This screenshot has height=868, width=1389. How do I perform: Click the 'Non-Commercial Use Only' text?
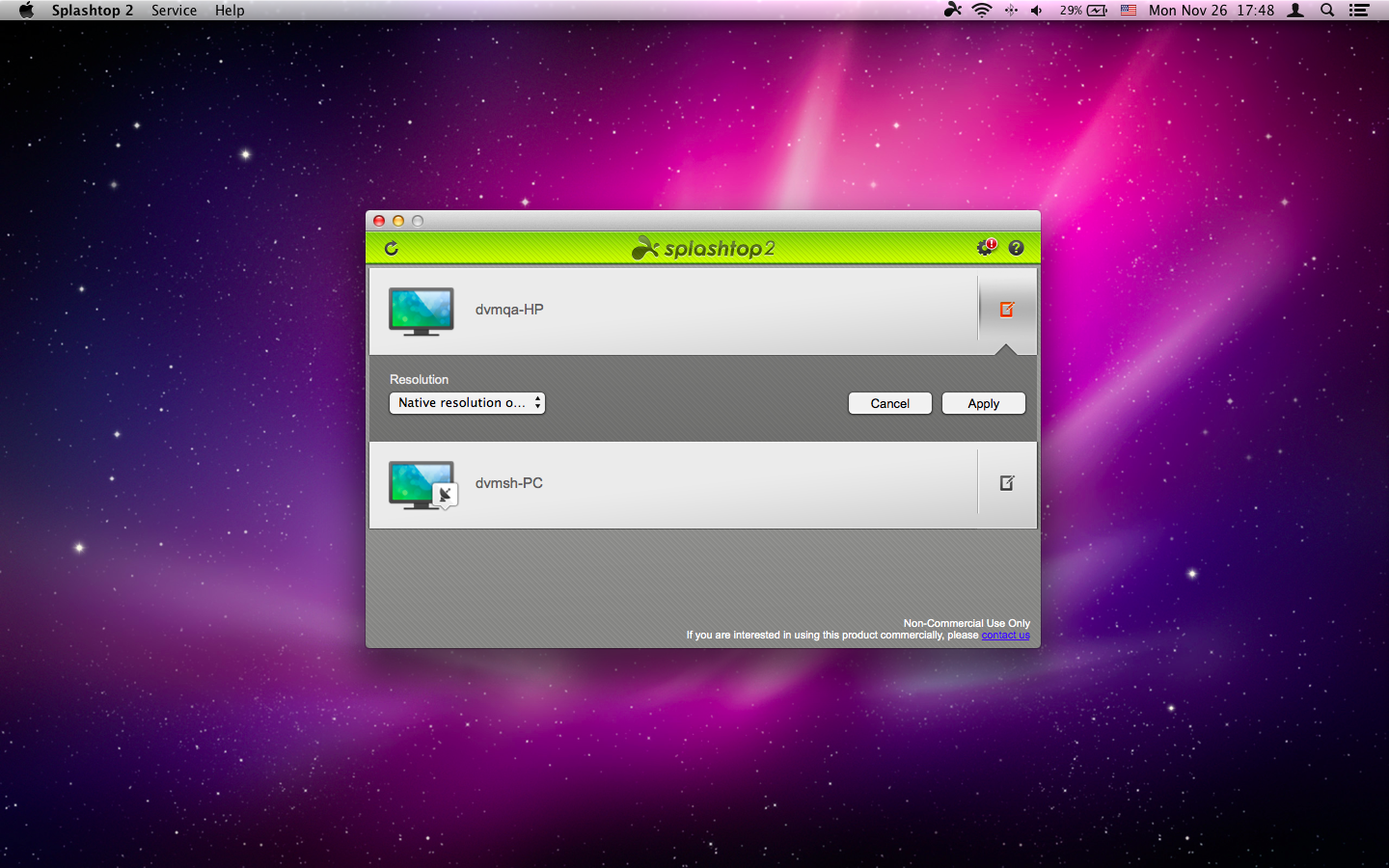tap(967, 624)
